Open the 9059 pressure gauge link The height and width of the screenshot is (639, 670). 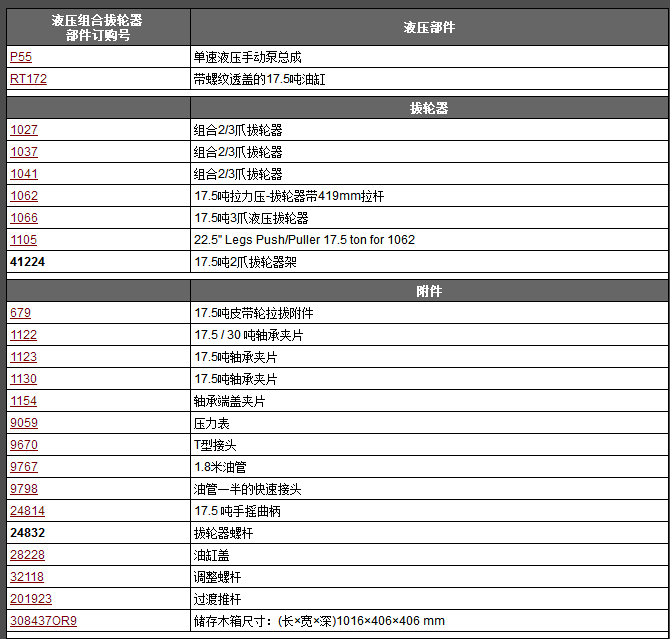(24, 423)
